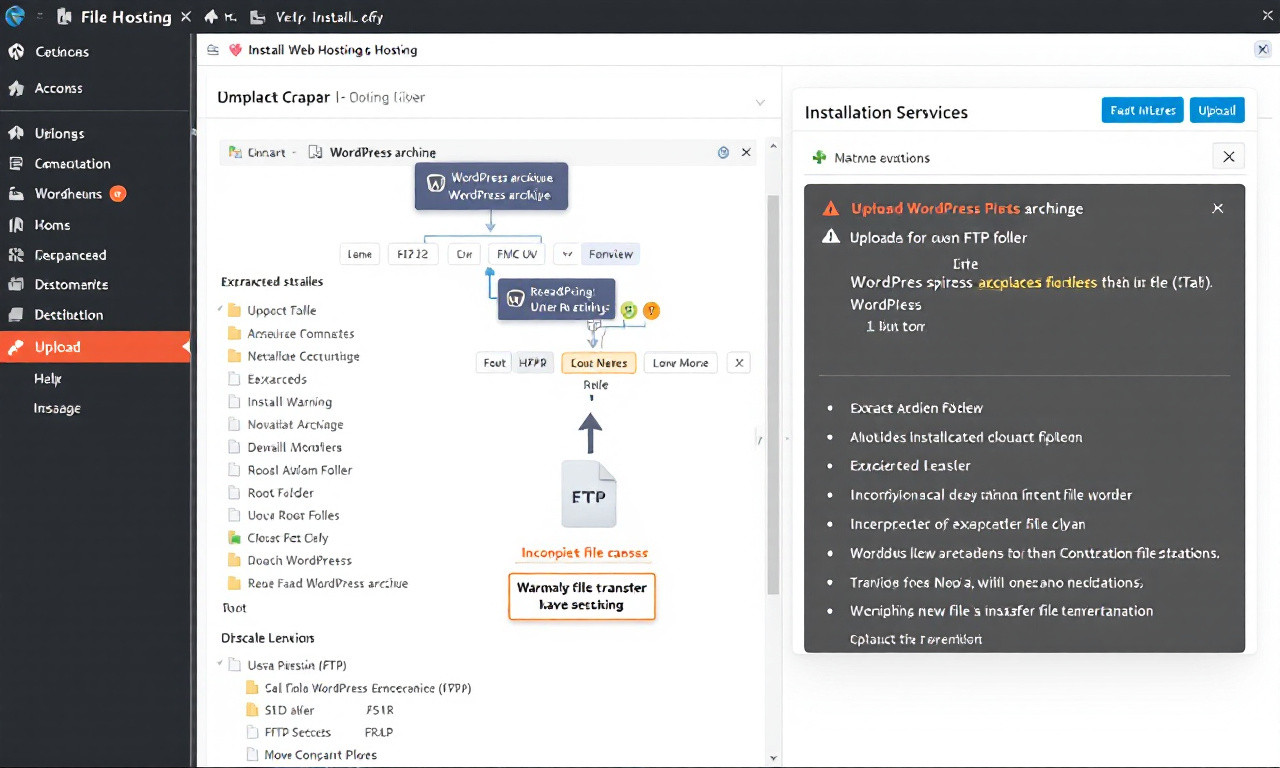Click the Upoall blue button
Viewport: 1280px width, 768px height.
pyautogui.click(x=1217, y=110)
